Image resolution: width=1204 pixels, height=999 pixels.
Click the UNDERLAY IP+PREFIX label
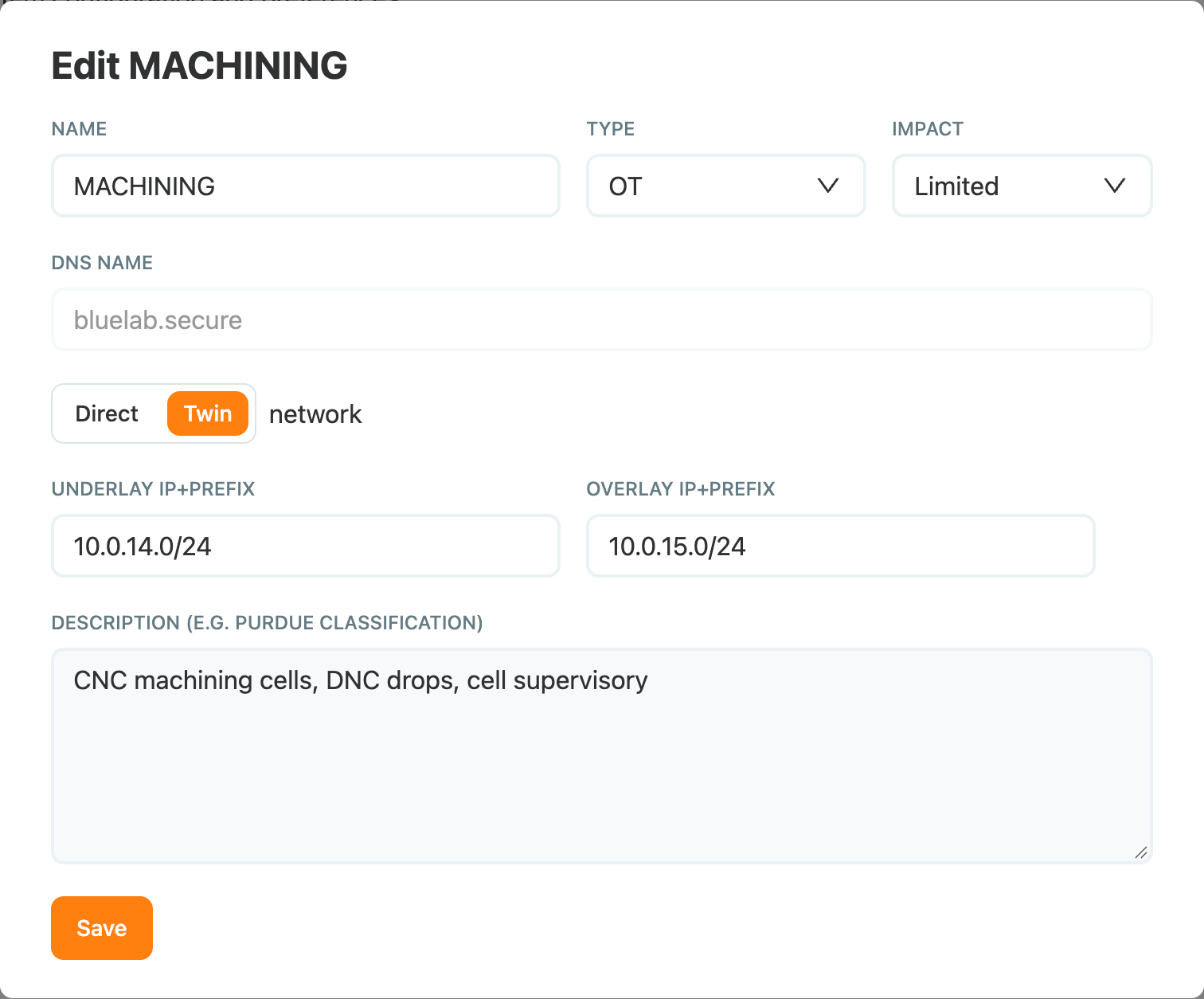pyautogui.click(x=153, y=490)
